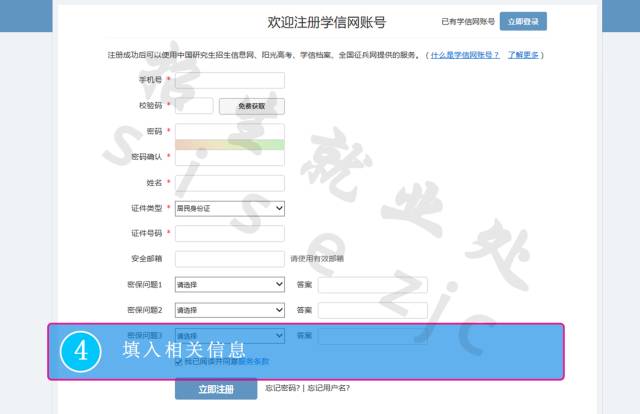Click the 已有学信网账号 text
This screenshot has height=414, width=640.
point(468,22)
